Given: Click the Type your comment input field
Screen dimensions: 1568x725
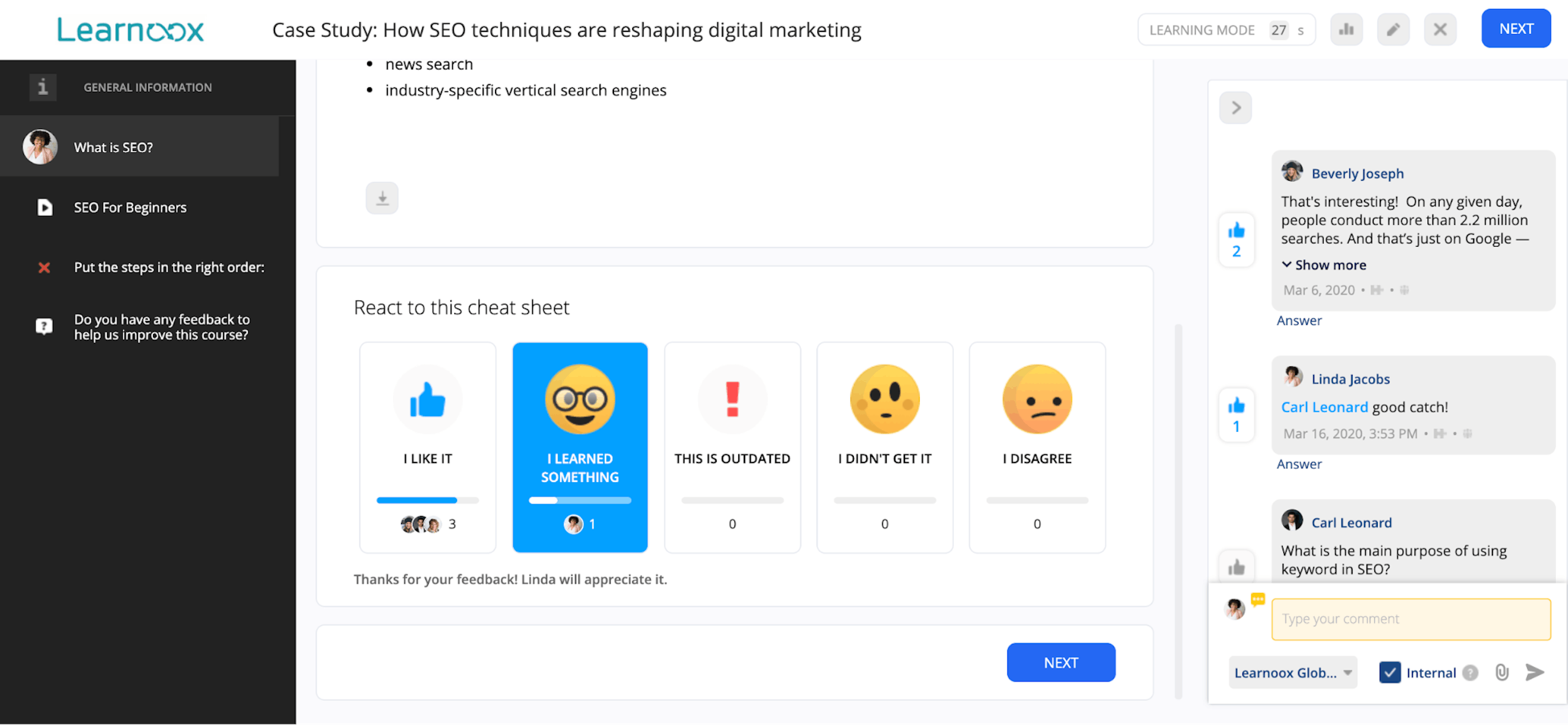Looking at the screenshot, I should tap(1411, 619).
